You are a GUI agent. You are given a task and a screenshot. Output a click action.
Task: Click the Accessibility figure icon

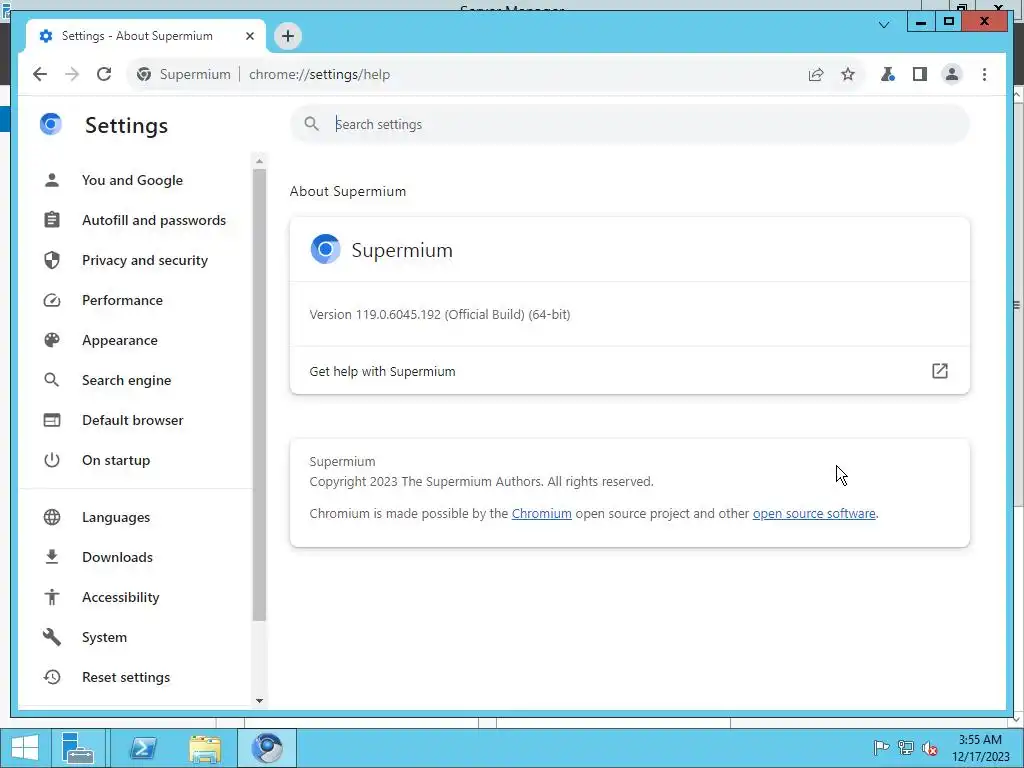(52, 597)
